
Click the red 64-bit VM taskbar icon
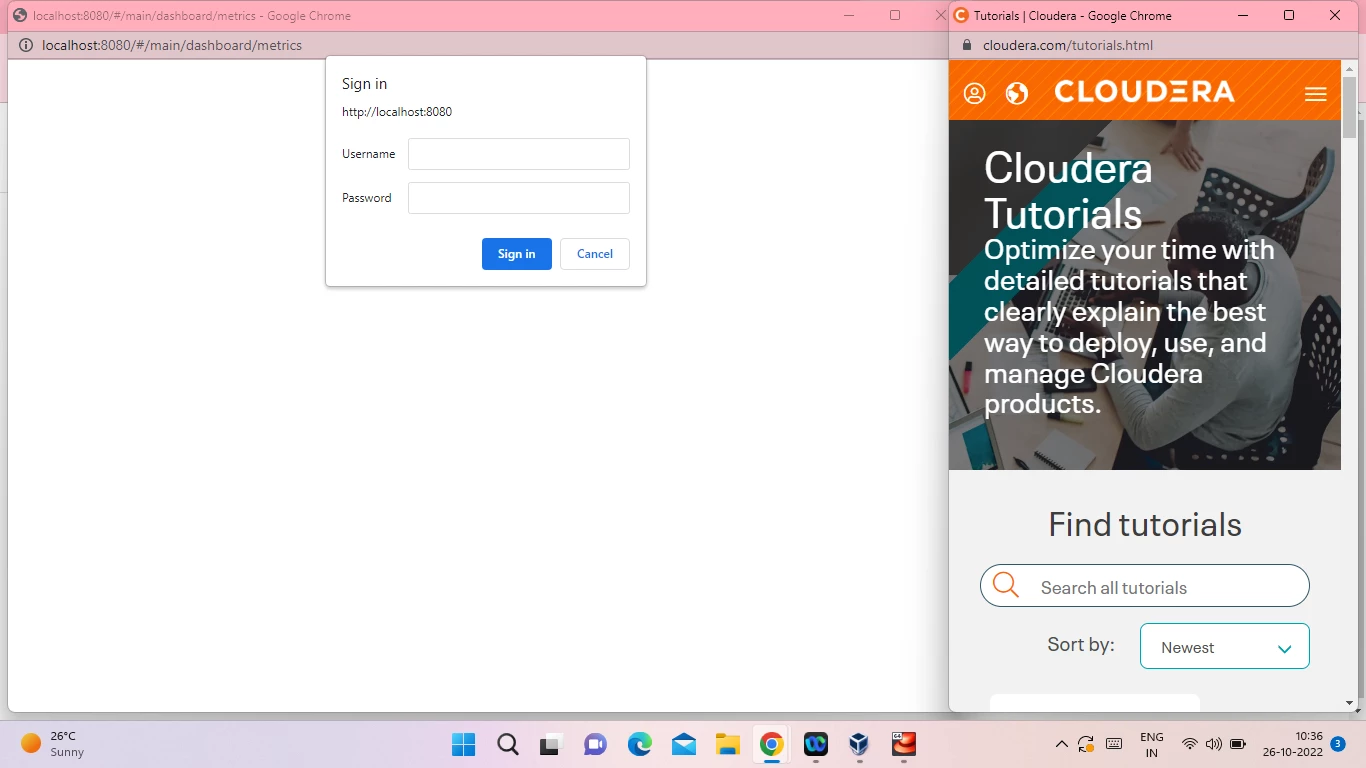[x=904, y=744]
